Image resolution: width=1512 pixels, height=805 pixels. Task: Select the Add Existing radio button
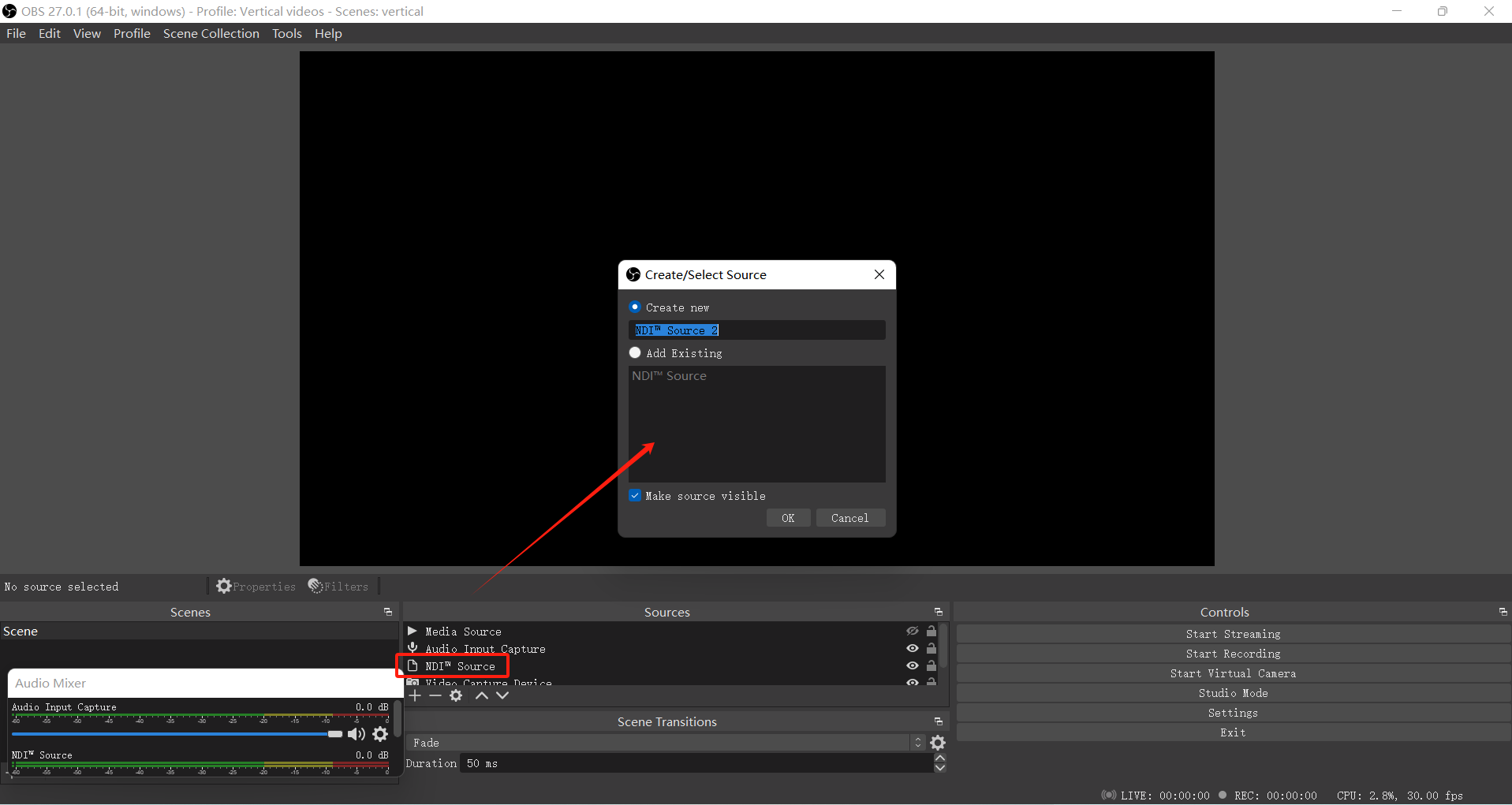(635, 352)
